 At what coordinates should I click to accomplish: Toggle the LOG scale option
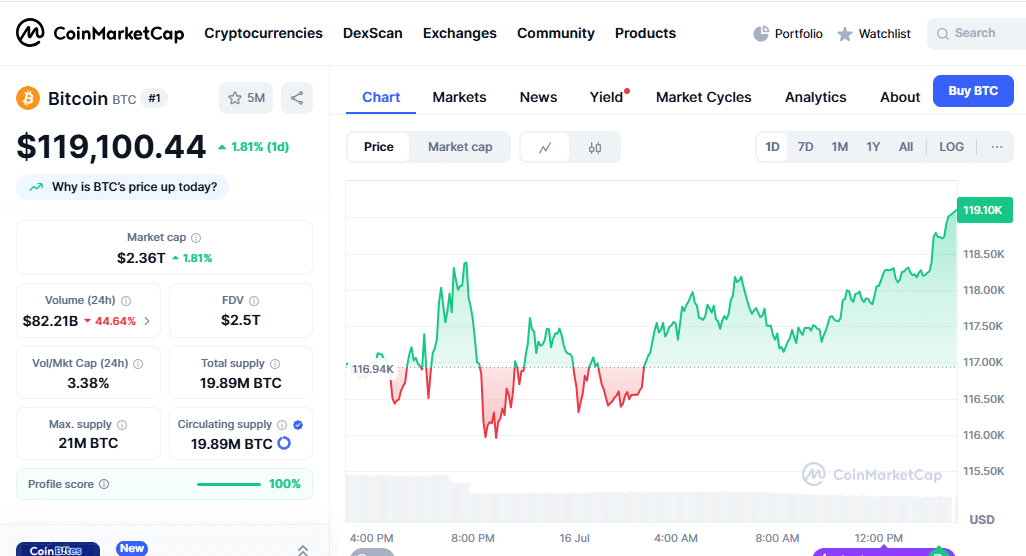click(951, 147)
